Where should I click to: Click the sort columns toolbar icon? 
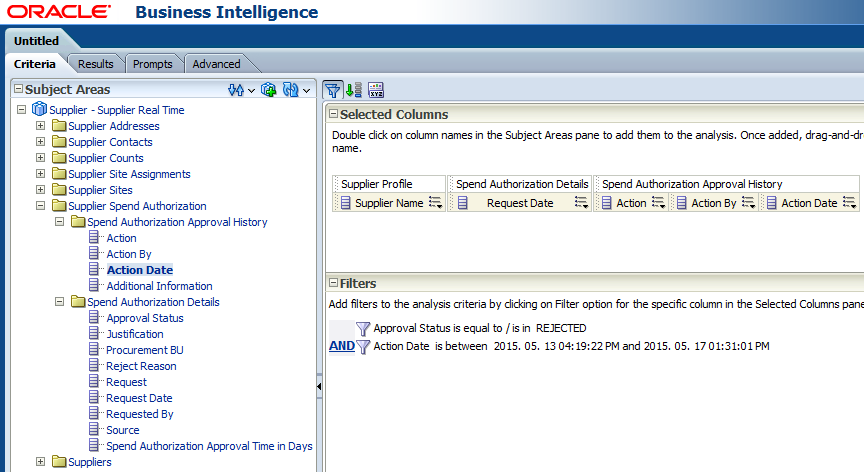[x=354, y=90]
